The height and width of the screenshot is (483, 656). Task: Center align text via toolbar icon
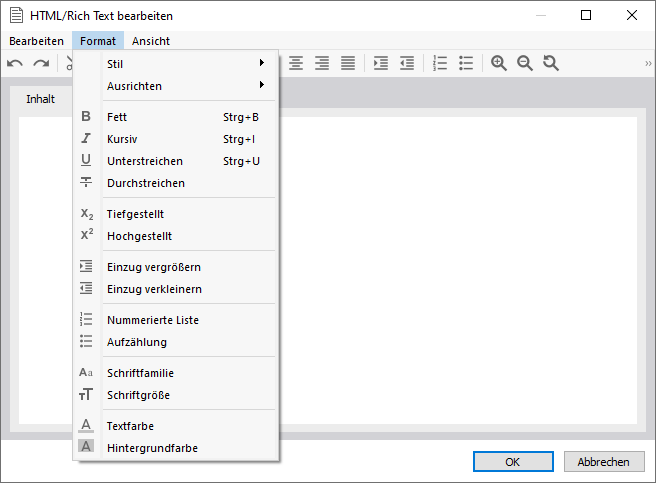click(296, 63)
